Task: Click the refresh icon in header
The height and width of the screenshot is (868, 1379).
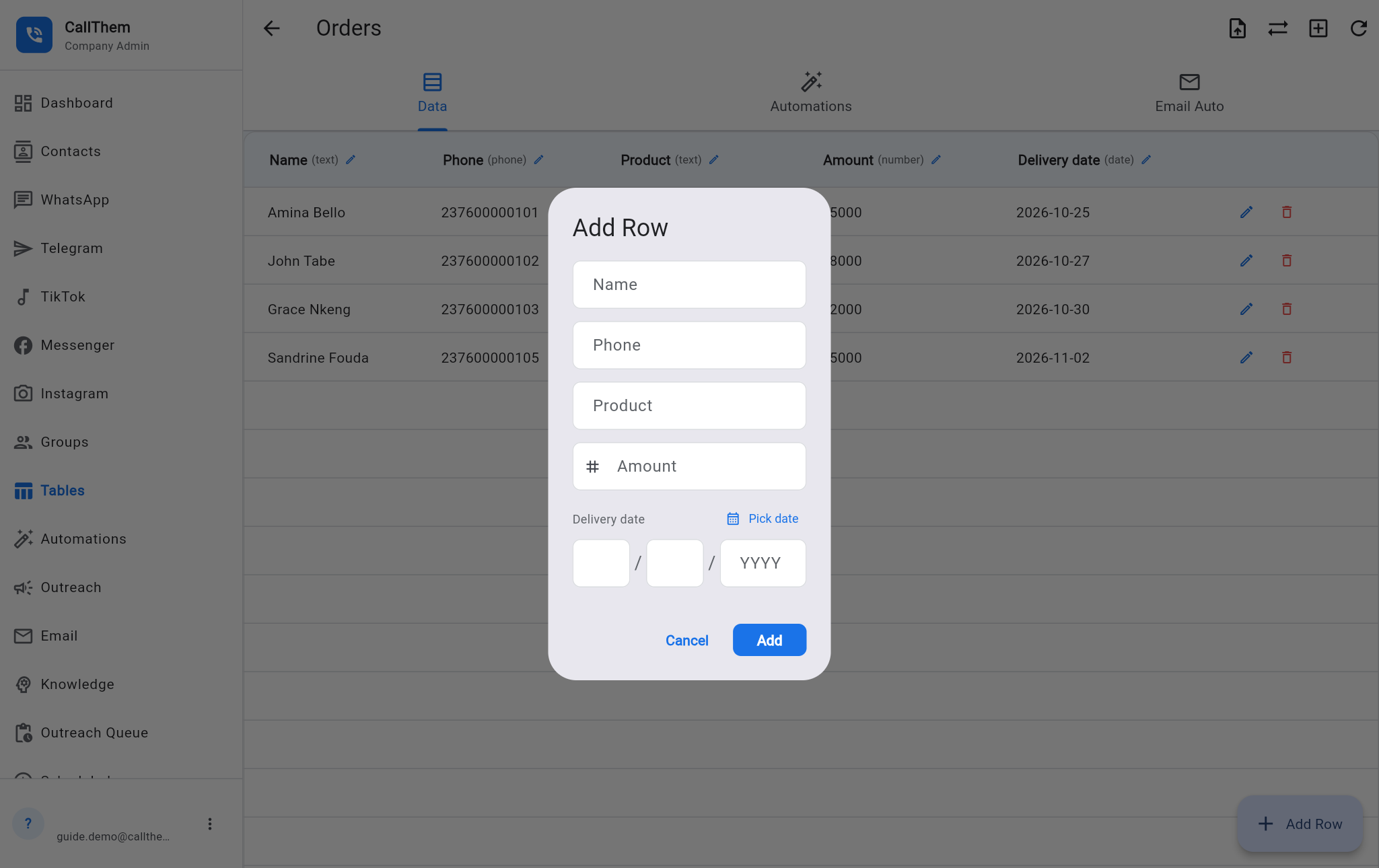Action: tap(1358, 28)
